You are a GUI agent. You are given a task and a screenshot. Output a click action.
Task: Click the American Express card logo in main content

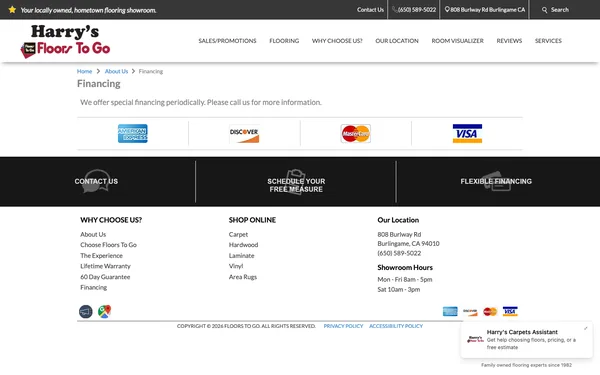pos(132,134)
